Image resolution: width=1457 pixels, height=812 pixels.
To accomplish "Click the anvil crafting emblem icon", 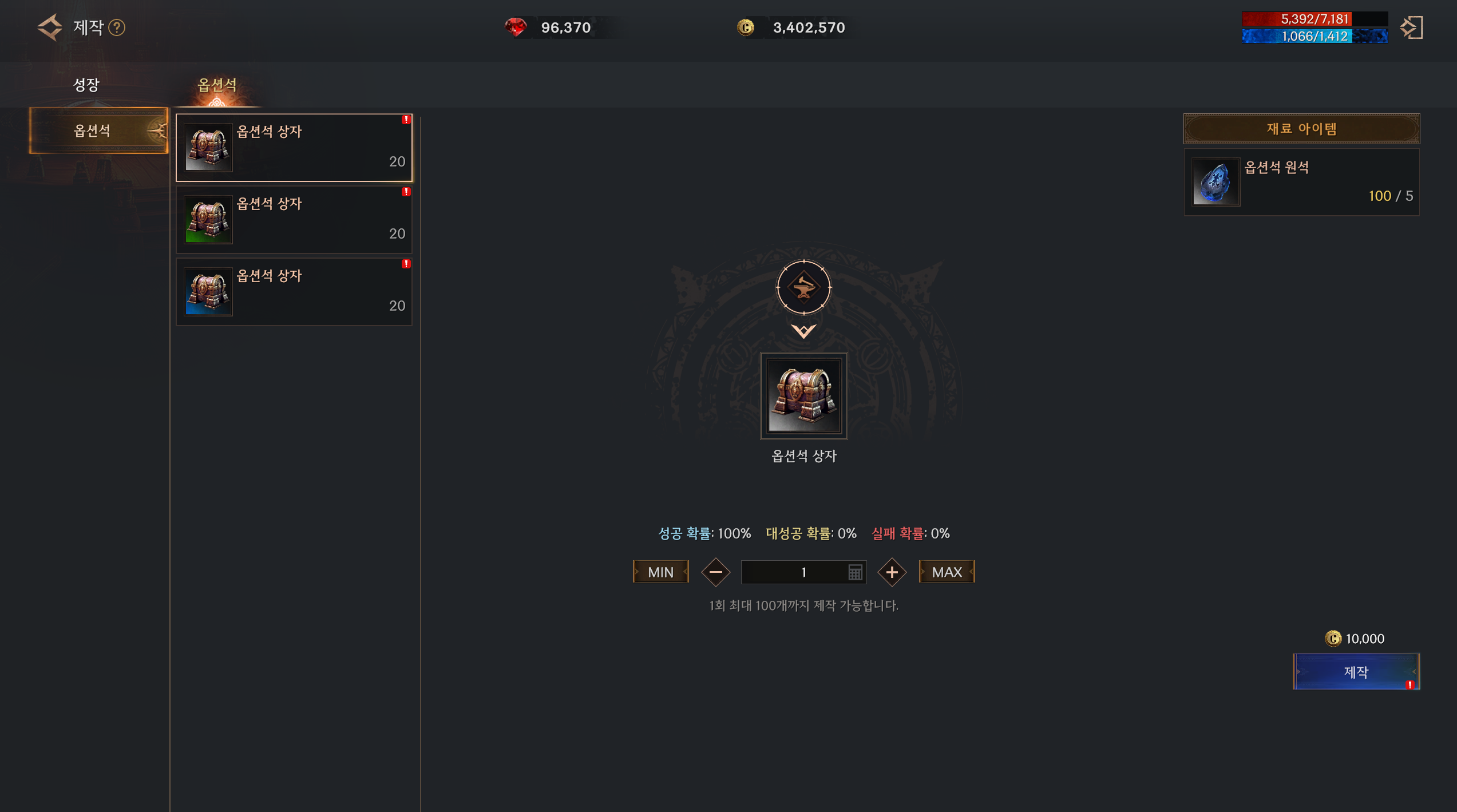I will coord(803,287).
